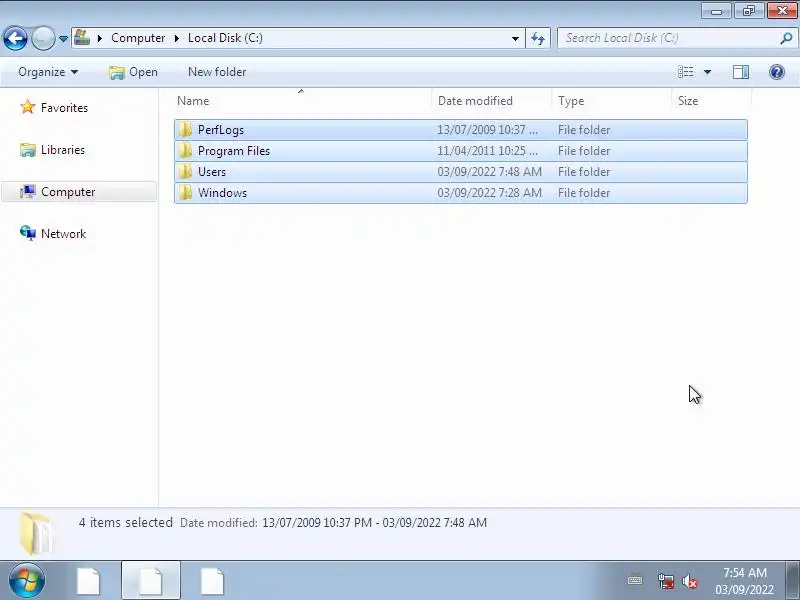Click the File folder type of PerfLogs
Image resolution: width=800 pixels, height=600 pixels.
coord(584,130)
